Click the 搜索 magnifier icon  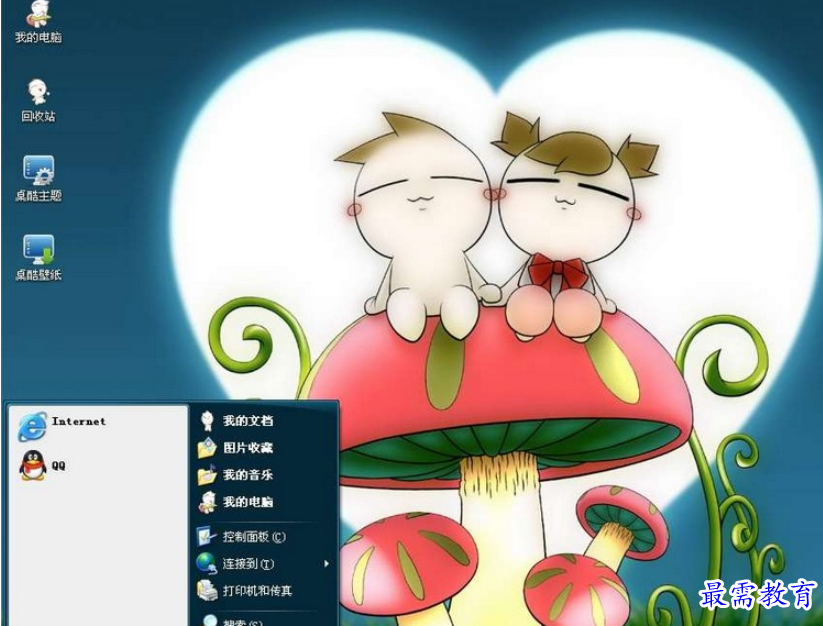[209, 620]
